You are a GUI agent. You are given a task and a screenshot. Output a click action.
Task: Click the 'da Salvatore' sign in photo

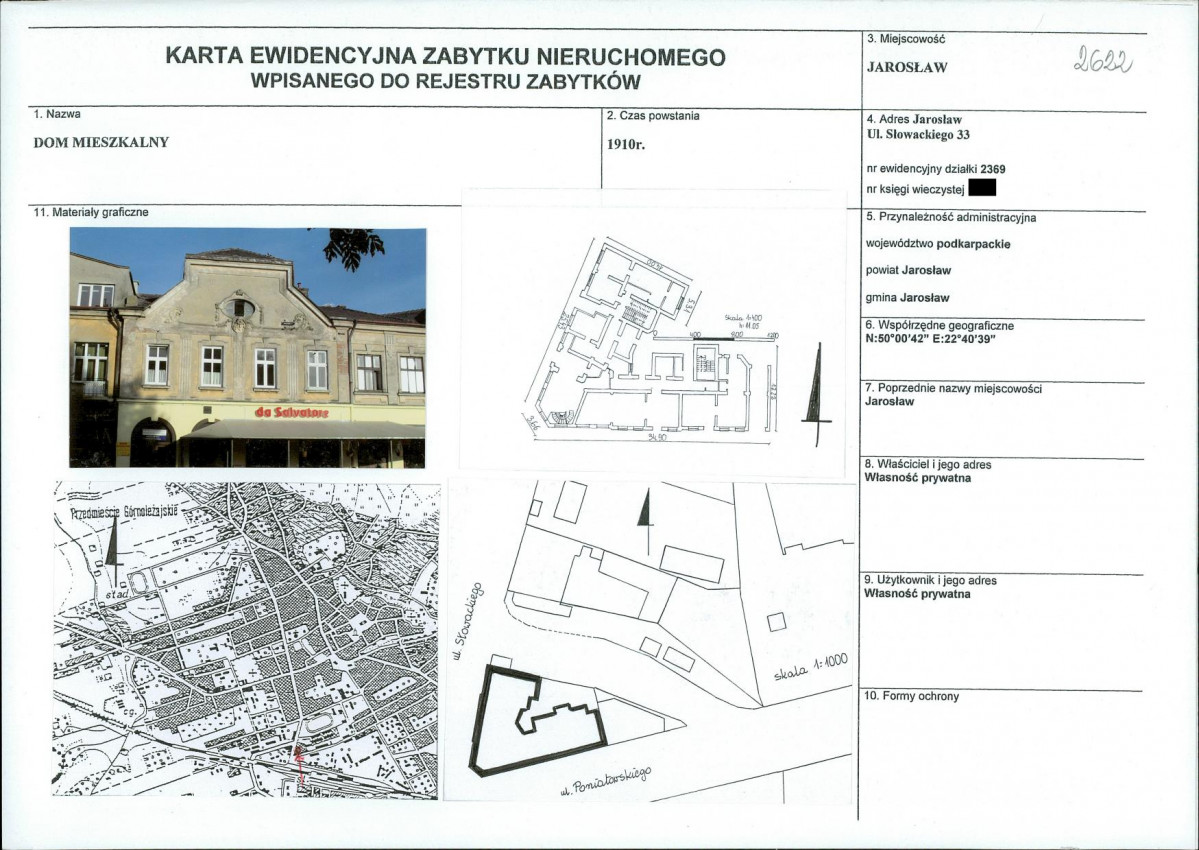click(x=292, y=413)
